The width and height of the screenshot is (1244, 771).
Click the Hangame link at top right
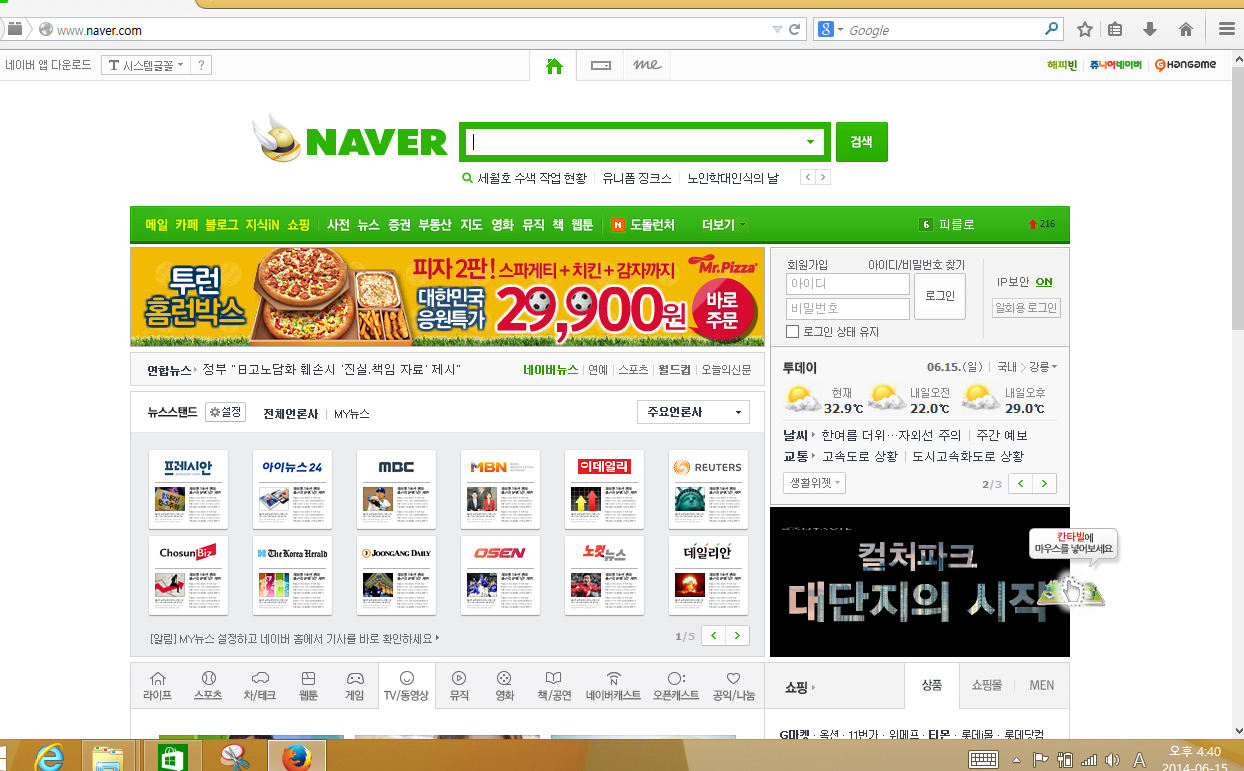(x=1186, y=65)
